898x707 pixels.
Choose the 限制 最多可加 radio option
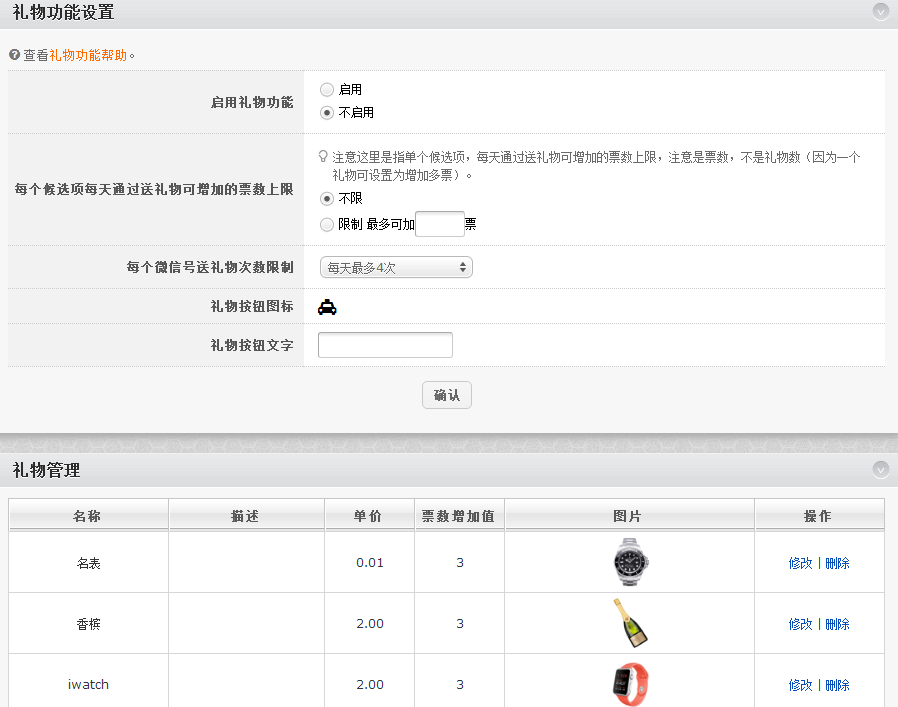click(x=327, y=225)
